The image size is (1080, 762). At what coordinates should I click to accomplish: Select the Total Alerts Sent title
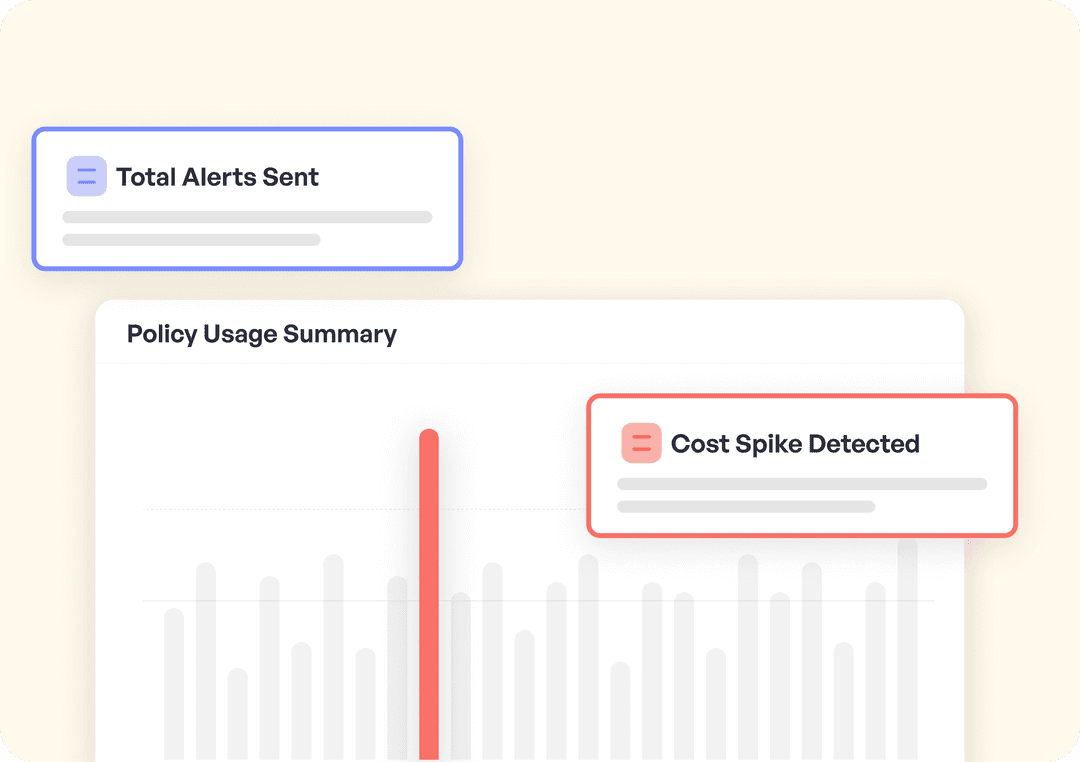(217, 177)
